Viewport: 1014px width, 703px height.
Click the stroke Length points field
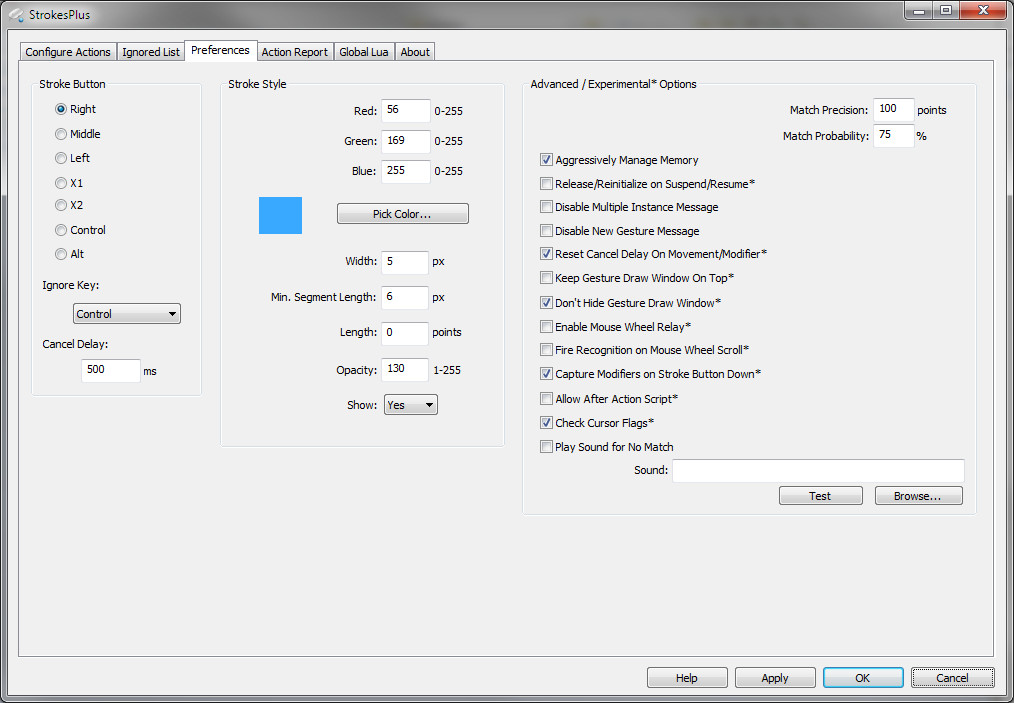pos(404,332)
